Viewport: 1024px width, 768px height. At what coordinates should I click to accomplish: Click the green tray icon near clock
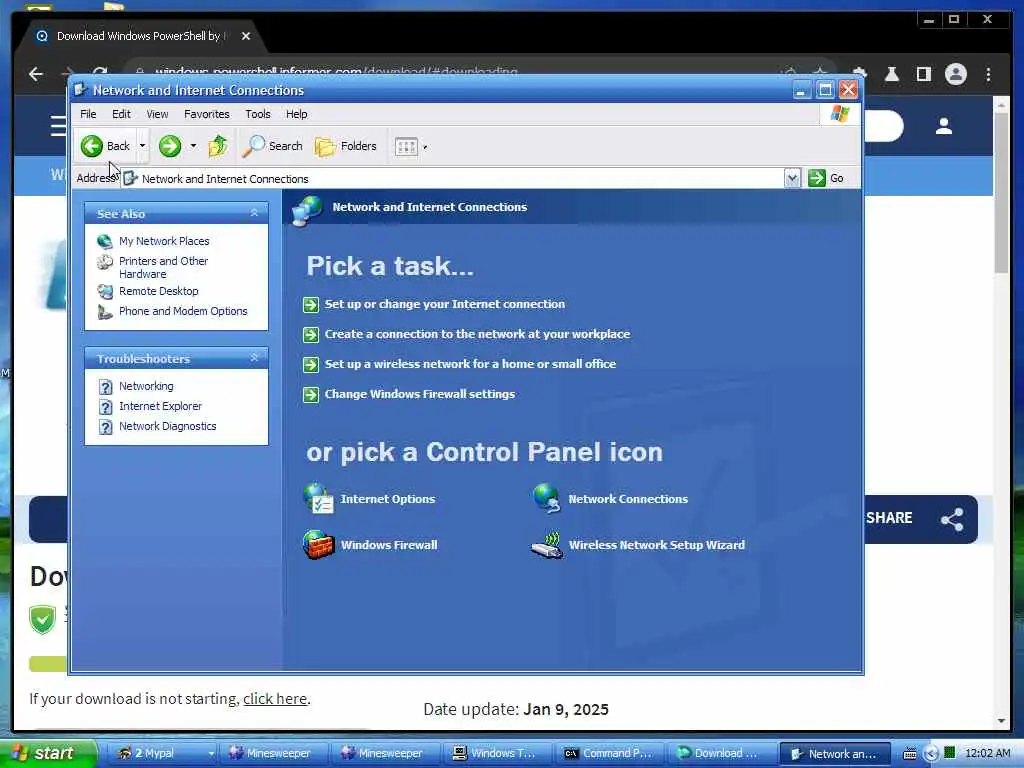coord(950,753)
